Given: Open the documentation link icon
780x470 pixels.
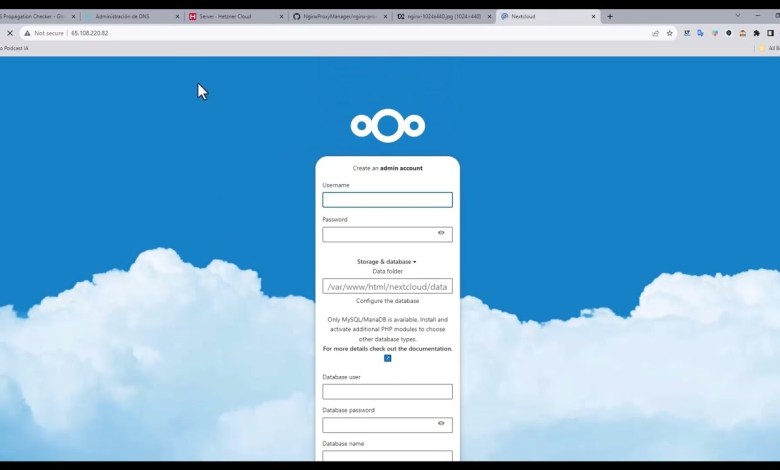Looking at the screenshot, I should coord(388,358).
